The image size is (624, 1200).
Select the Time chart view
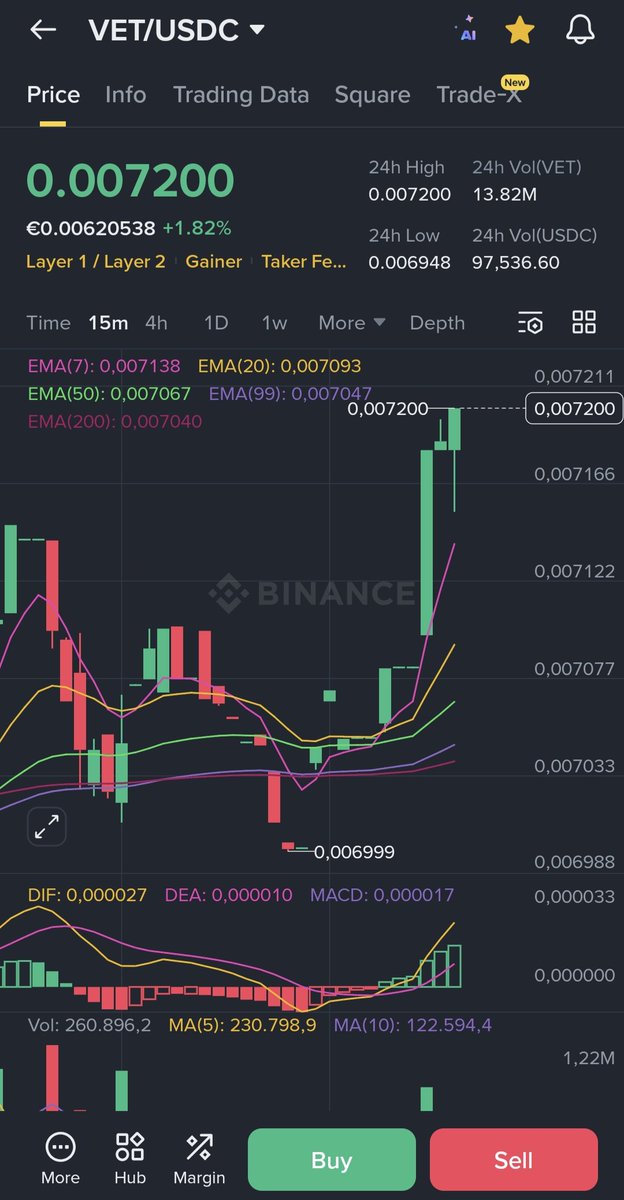click(x=49, y=323)
